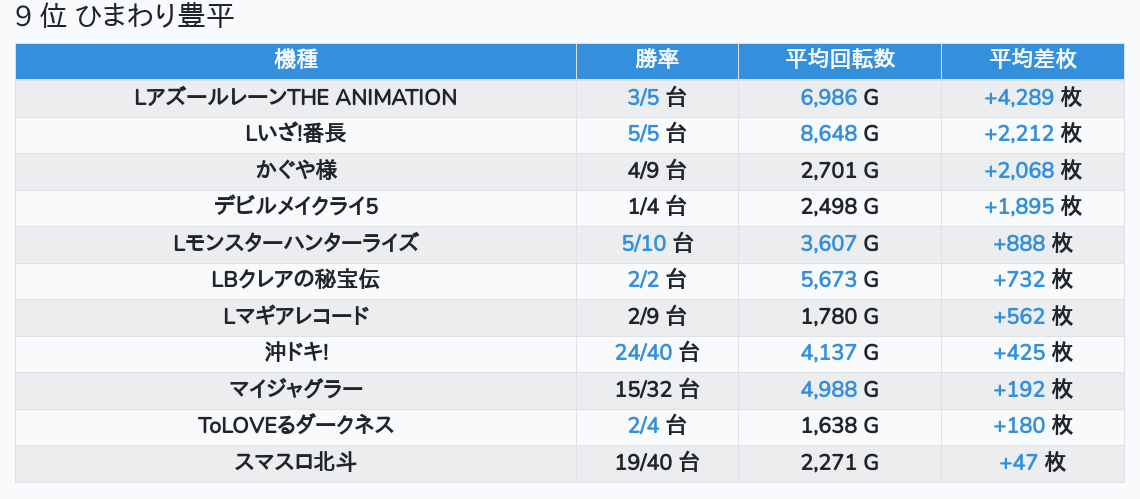Click the +2,068 value for かぐや様
This screenshot has width=1140, height=499.
pos(1019,171)
